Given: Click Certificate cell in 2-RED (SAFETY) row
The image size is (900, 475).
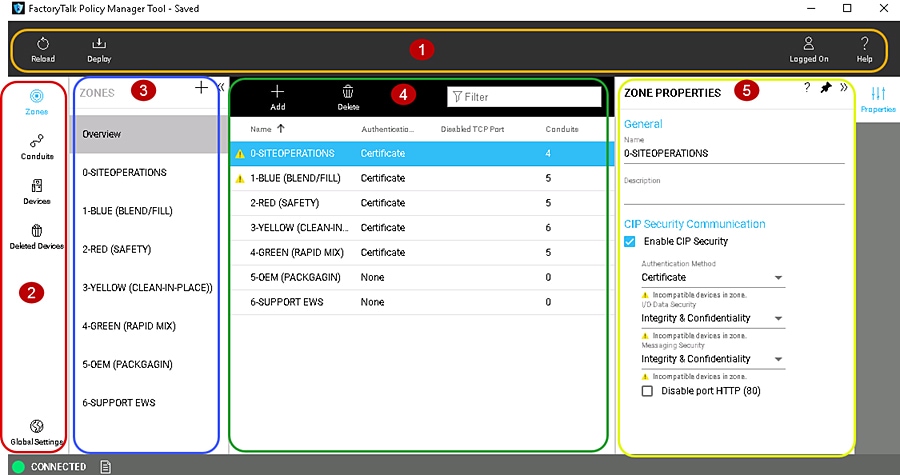Looking at the screenshot, I should coord(383,203).
